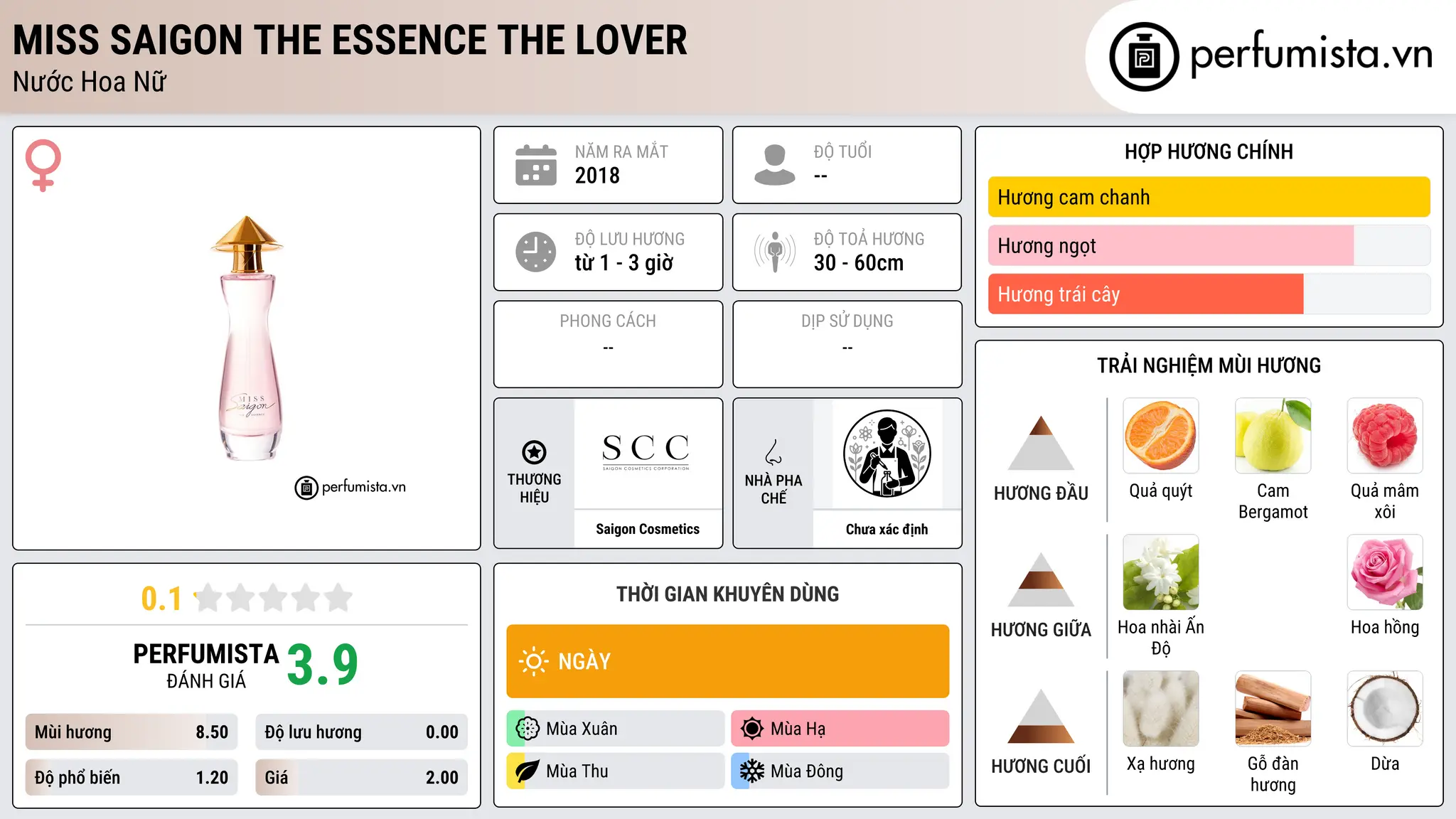Click the sun icon in the day bar
Image resolution: width=1456 pixels, height=819 pixels.
click(x=533, y=661)
